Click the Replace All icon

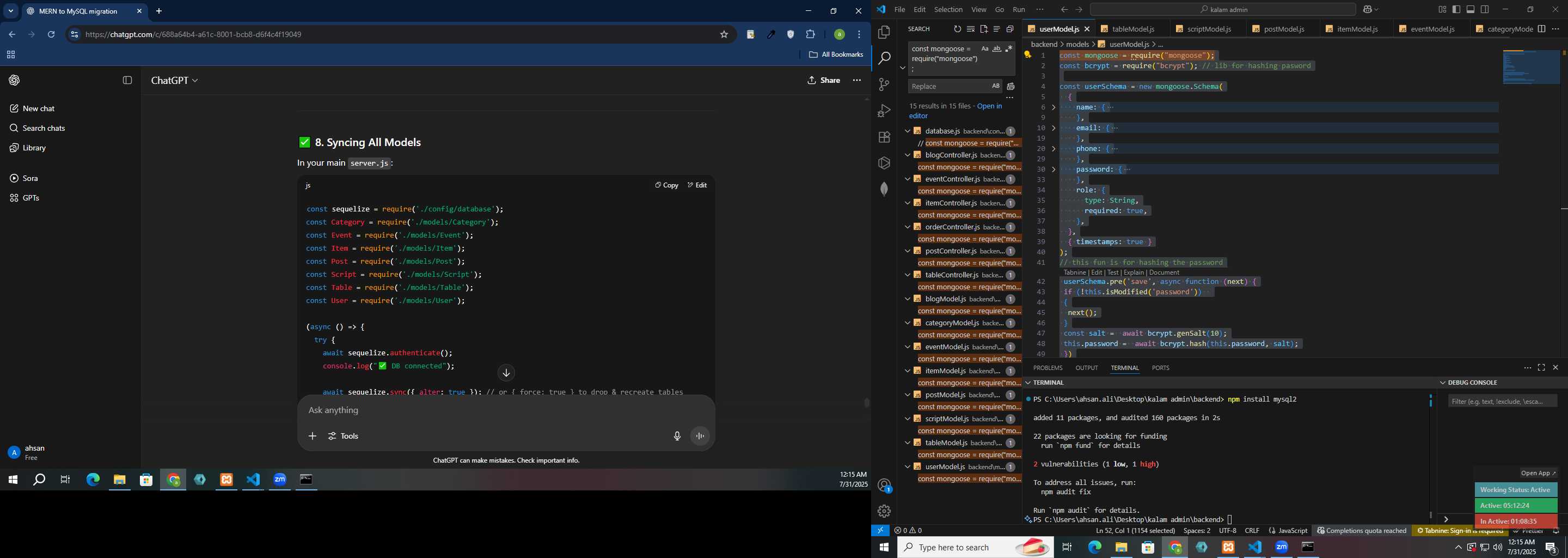[1010, 87]
